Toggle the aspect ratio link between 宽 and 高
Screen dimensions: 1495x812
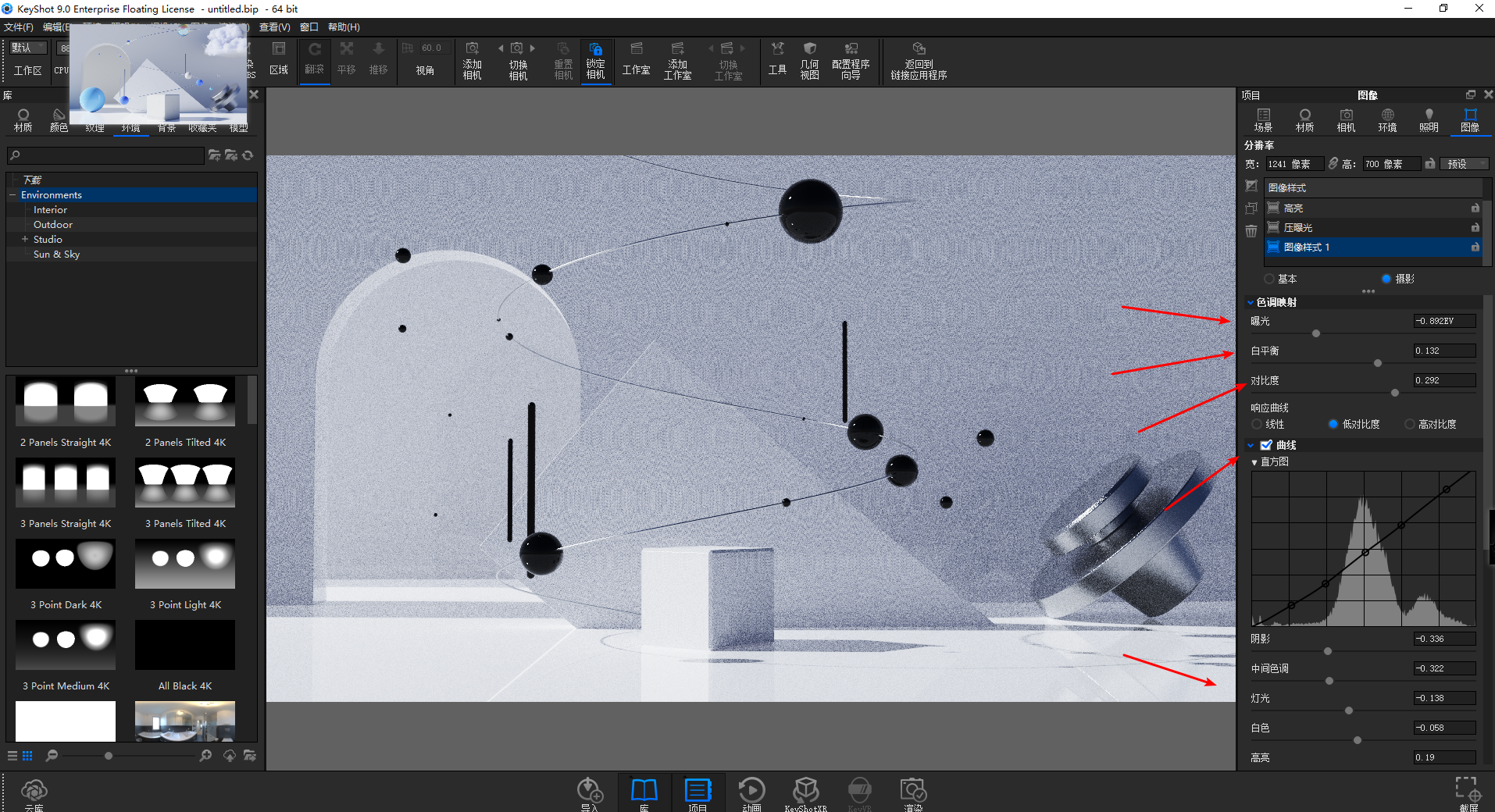(x=1333, y=164)
